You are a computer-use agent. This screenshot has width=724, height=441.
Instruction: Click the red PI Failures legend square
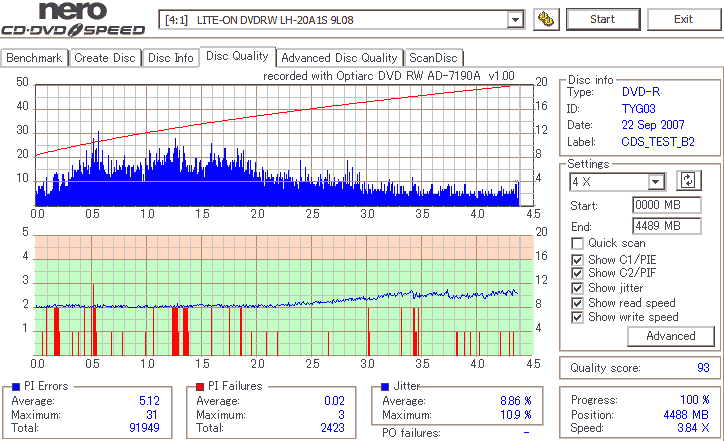(200, 387)
